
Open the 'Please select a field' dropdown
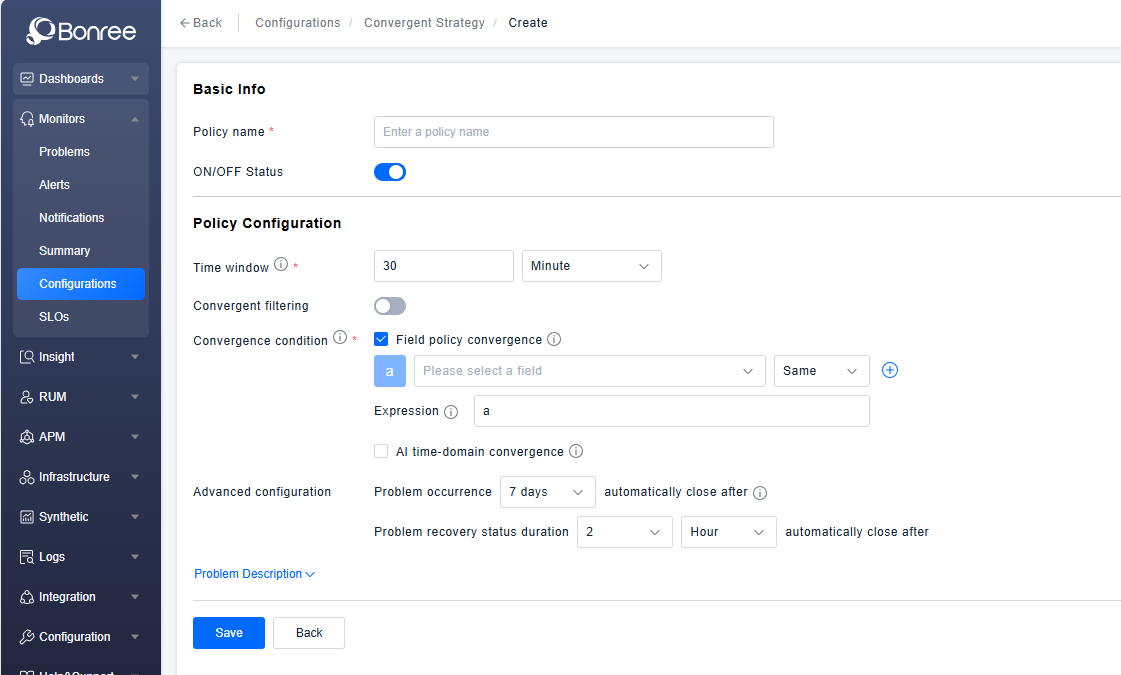coord(589,371)
